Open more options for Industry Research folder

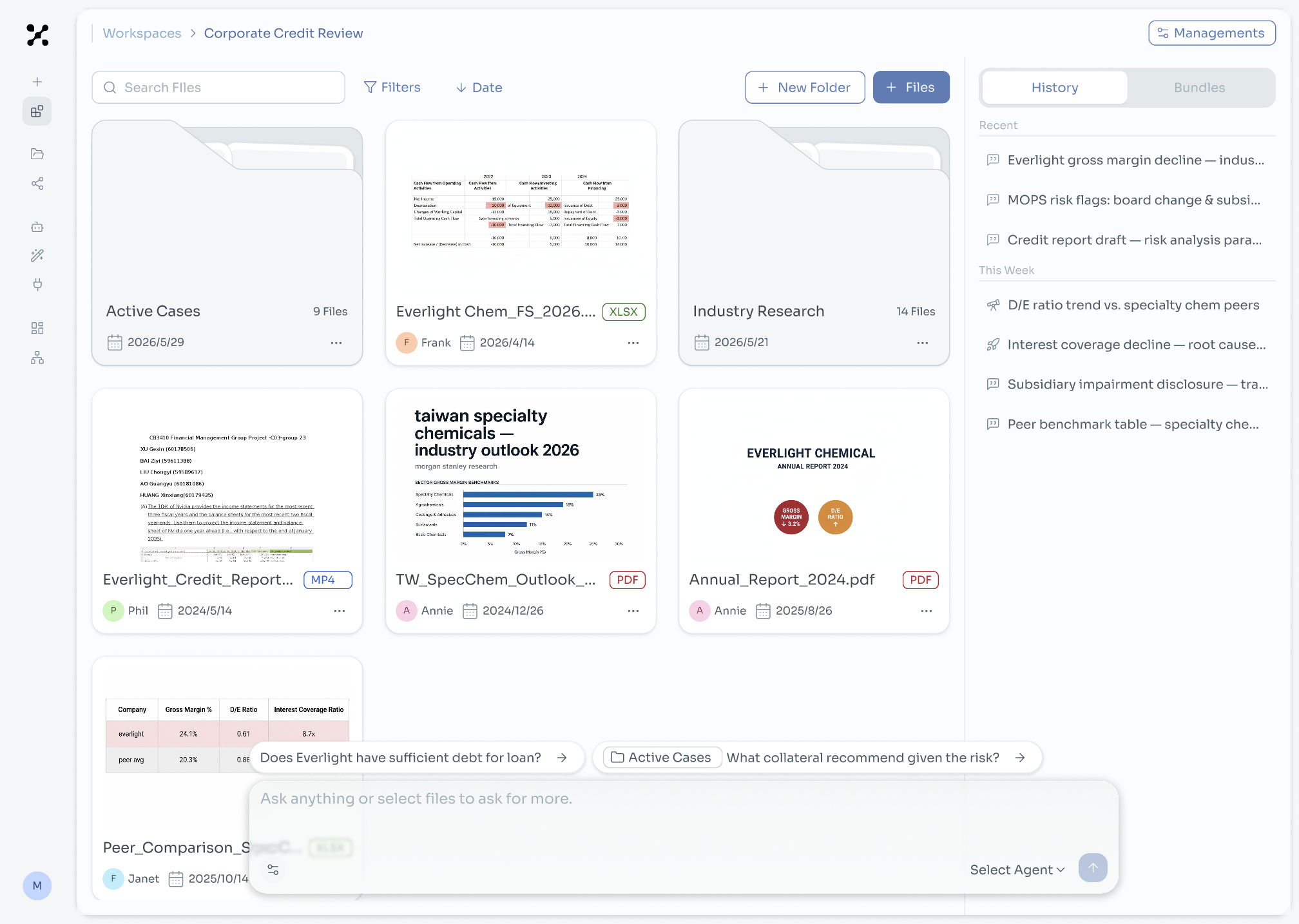click(923, 343)
